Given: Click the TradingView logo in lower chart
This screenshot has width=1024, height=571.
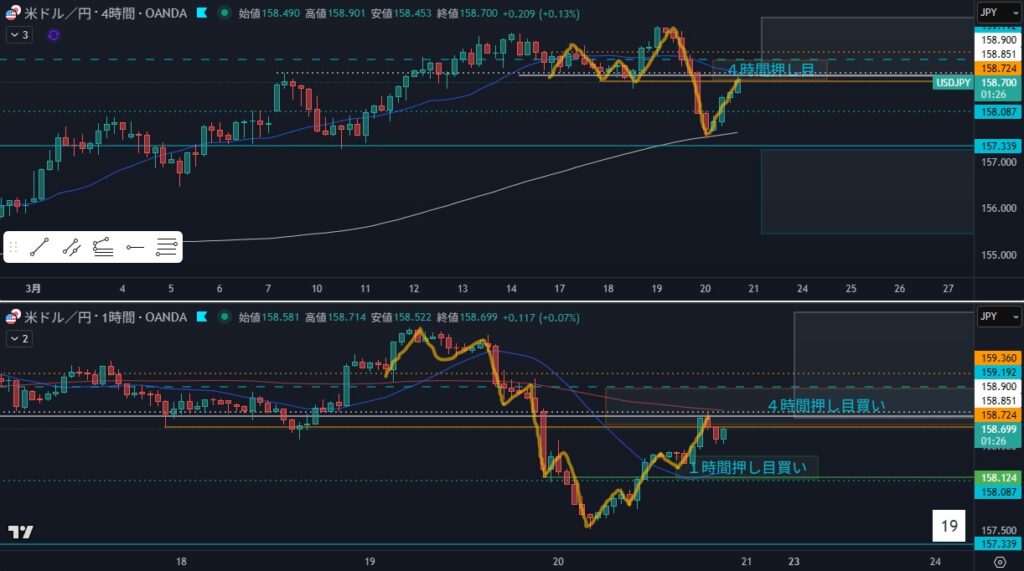Looking at the screenshot, I should 20,531.
